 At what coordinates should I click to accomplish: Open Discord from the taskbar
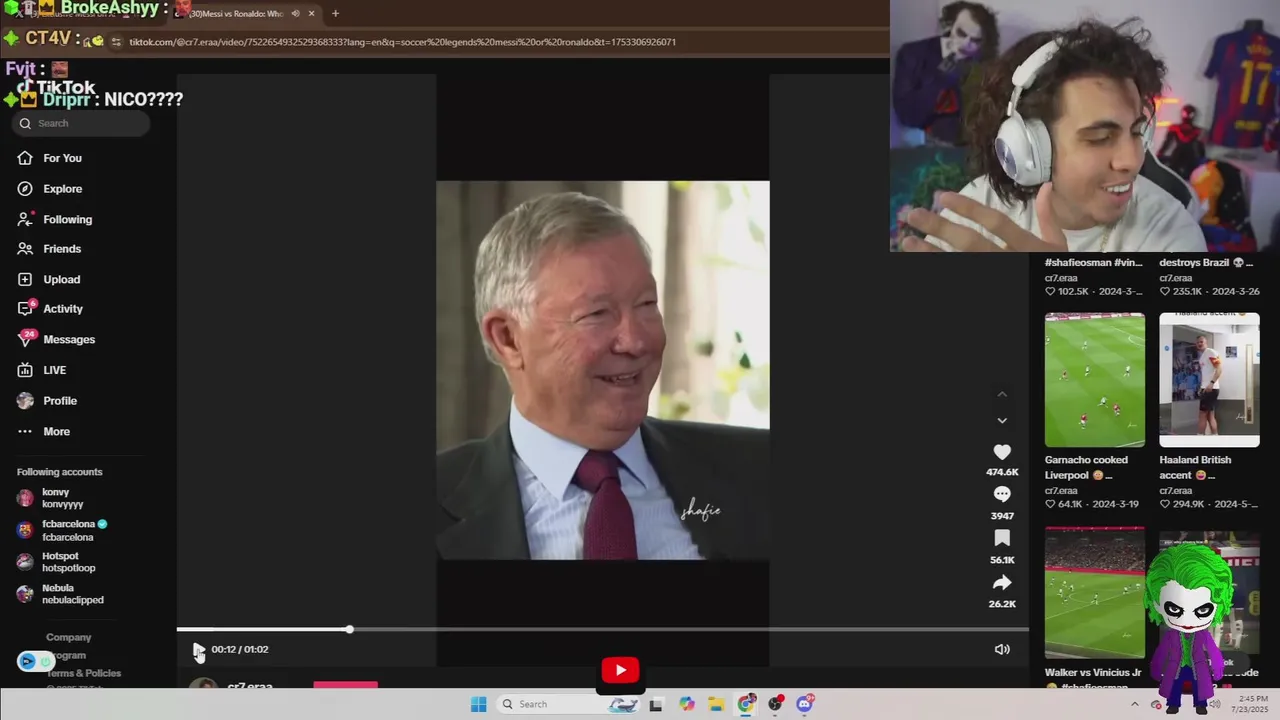point(805,704)
